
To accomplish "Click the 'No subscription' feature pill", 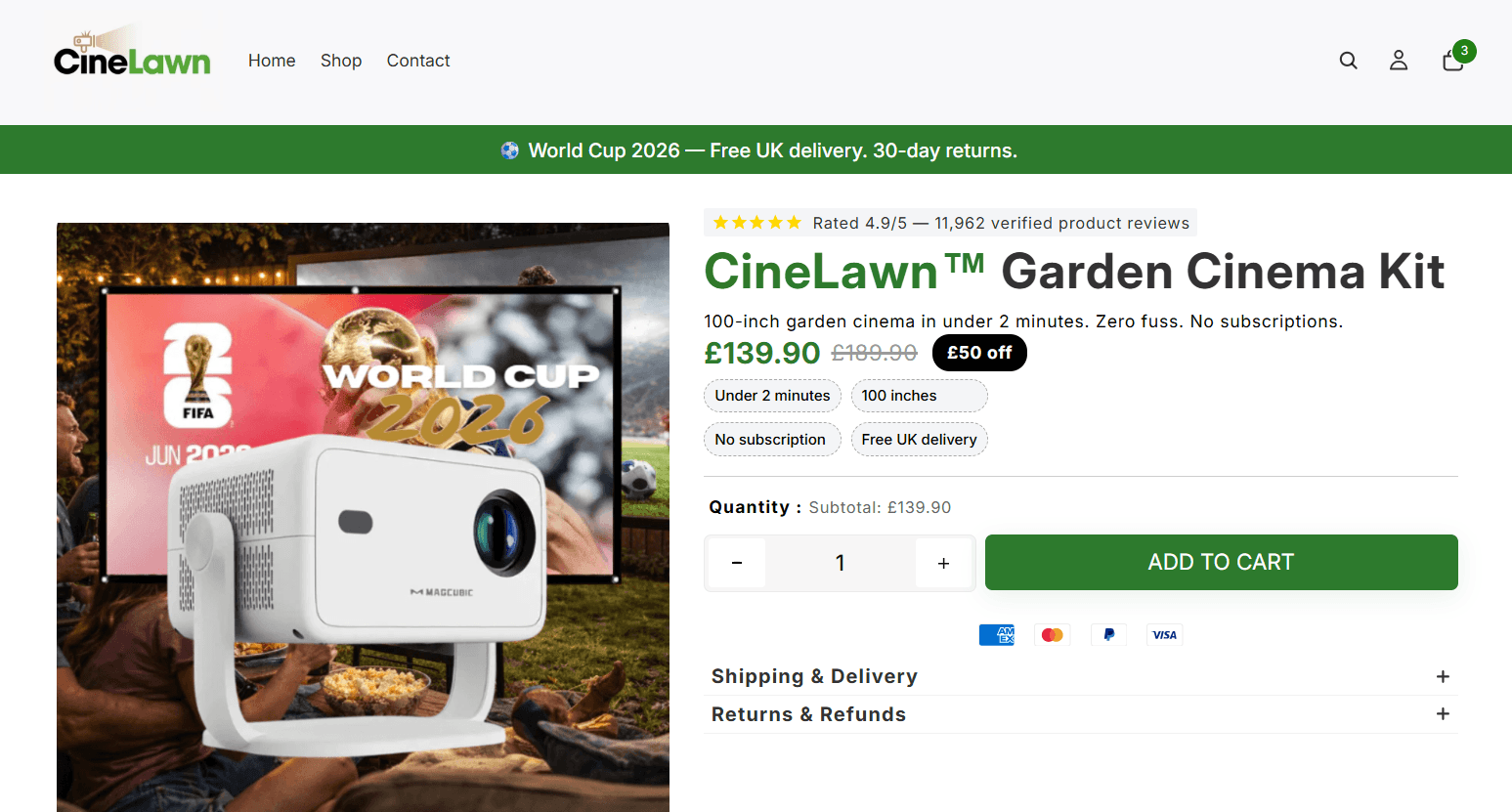I will point(772,440).
